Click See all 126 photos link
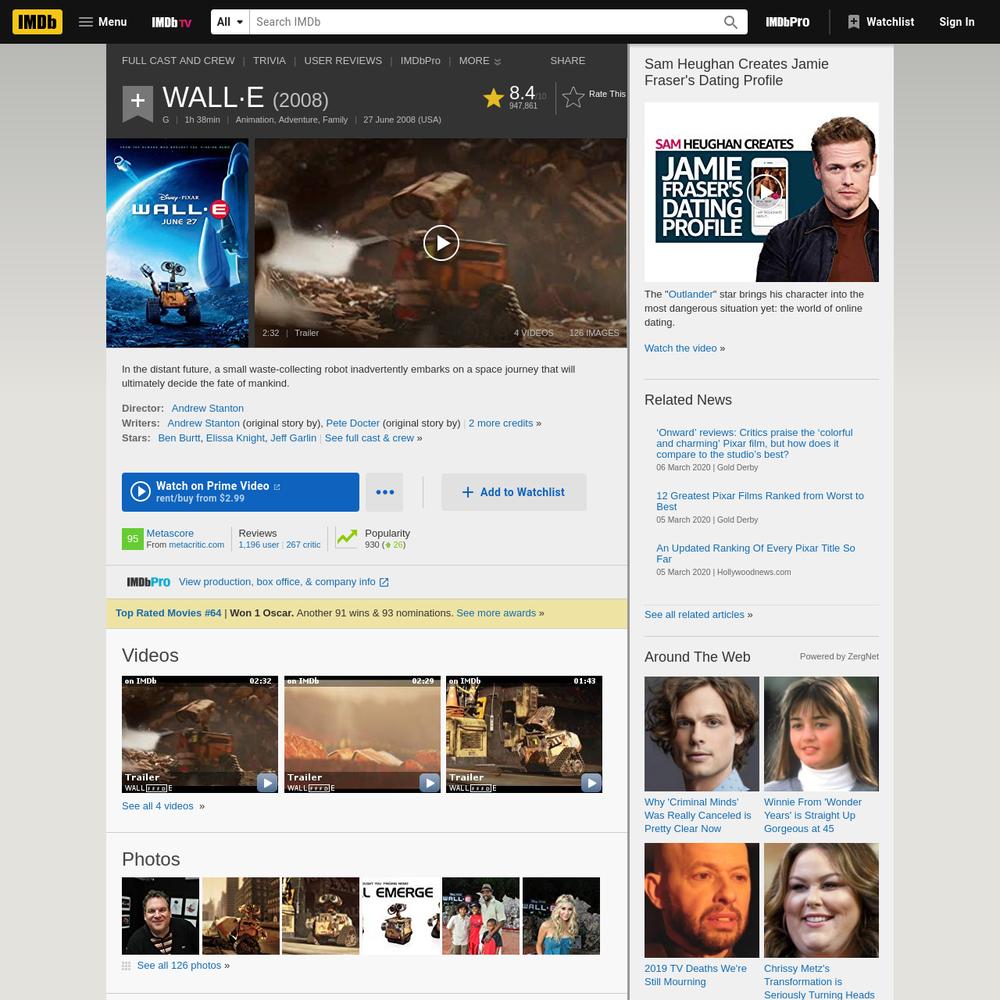1000x1000 pixels. [179, 966]
